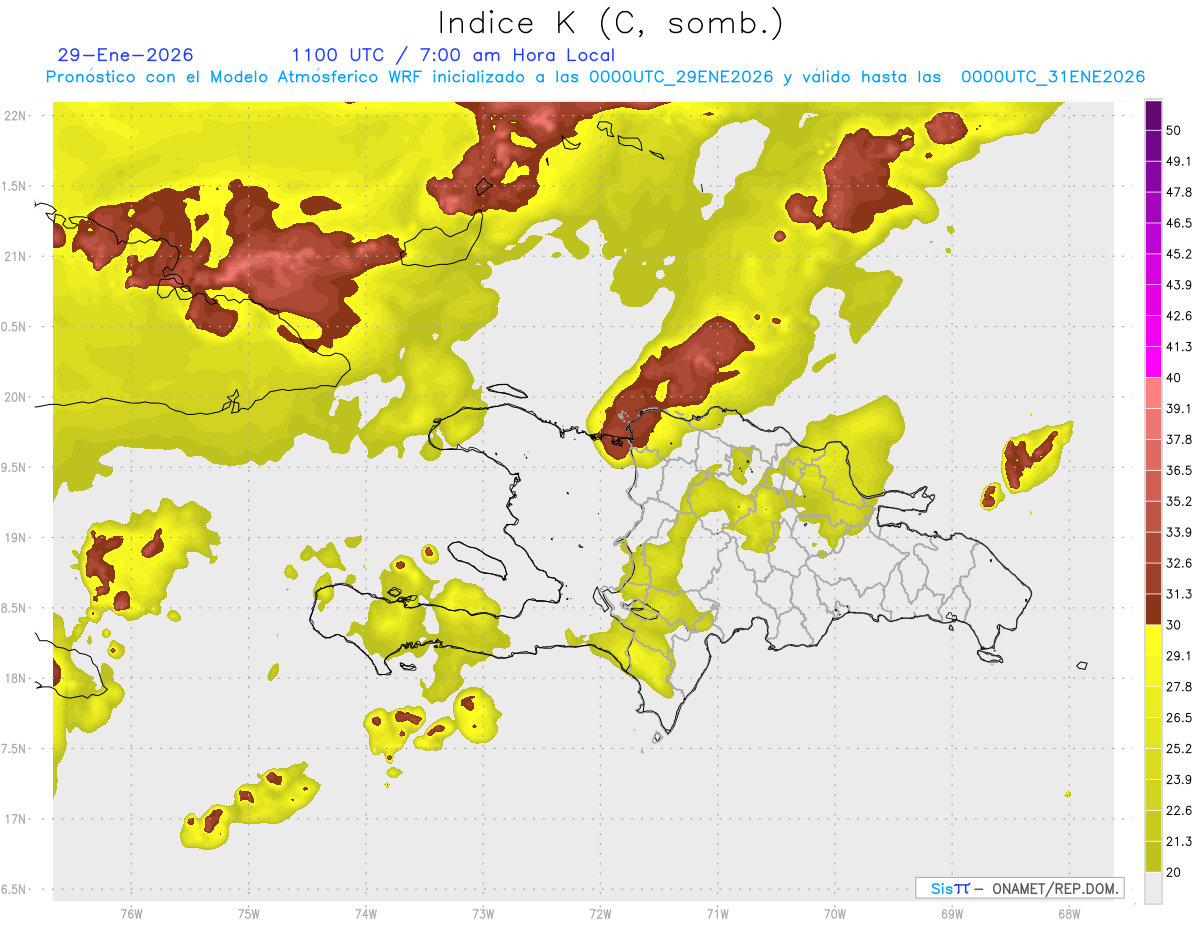This screenshot has width=1200, height=927.
Task: Click the colorbar value "45.2"
Action: [x=1179, y=254]
